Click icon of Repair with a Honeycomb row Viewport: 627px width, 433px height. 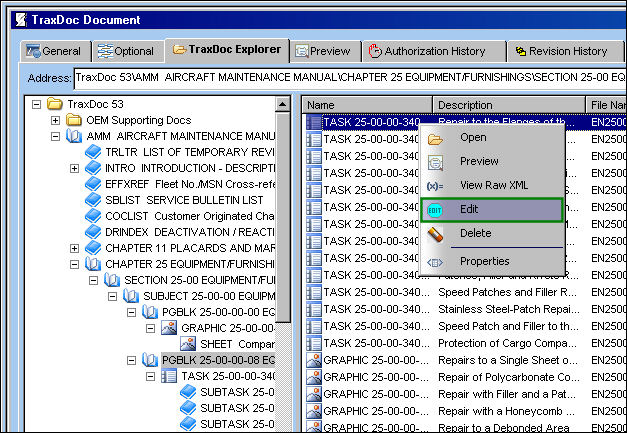point(314,411)
